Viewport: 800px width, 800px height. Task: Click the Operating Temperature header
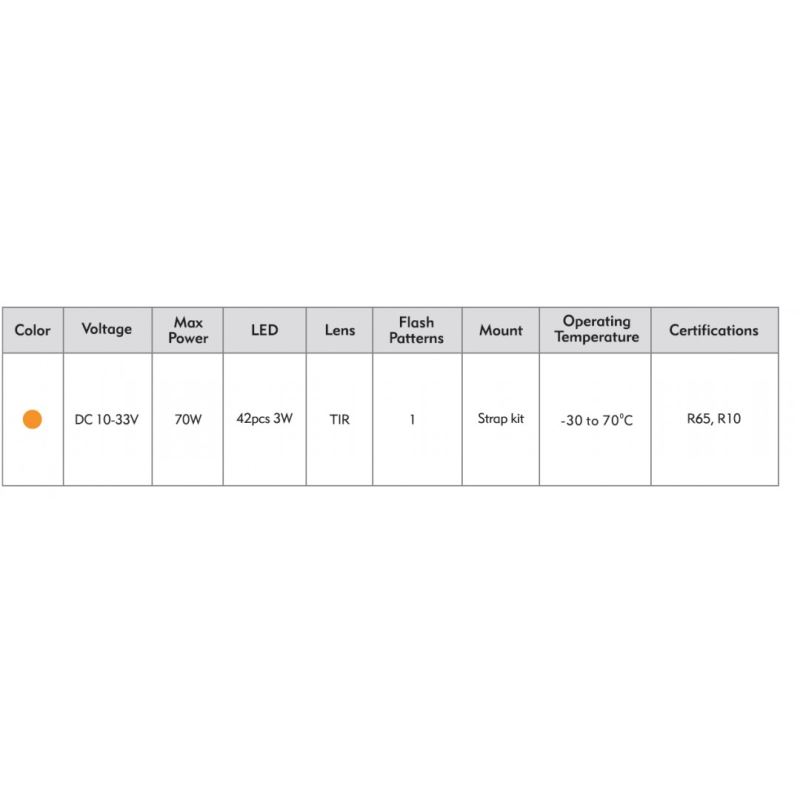click(595, 330)
